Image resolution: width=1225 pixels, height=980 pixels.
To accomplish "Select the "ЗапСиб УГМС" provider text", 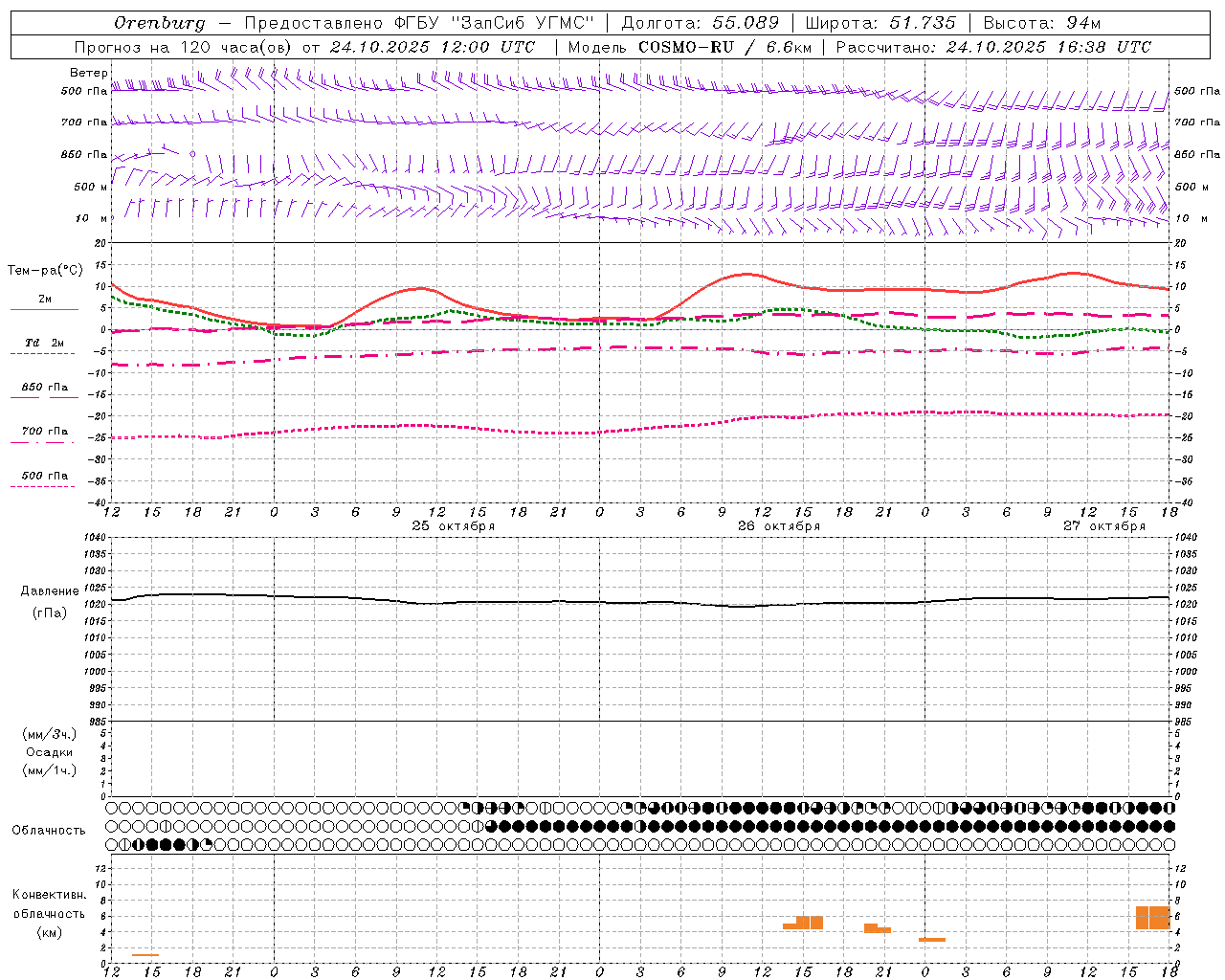I will point(523,23).
